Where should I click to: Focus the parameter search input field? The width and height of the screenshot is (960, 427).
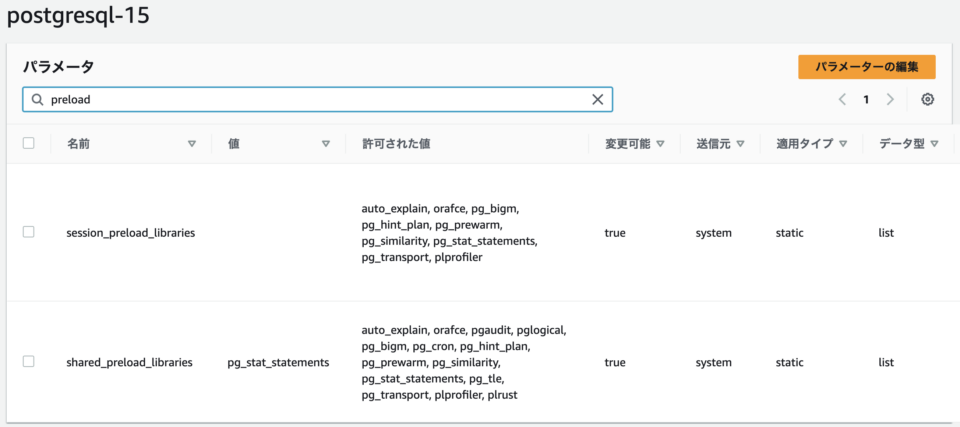point(317,99)
